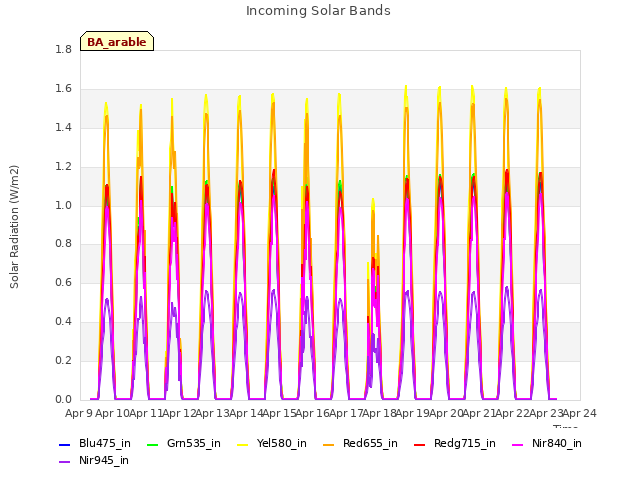This screenshot has height=480, width=640.
Task: Click the 0.0 y-axis tick label
Action: [63, 400]
